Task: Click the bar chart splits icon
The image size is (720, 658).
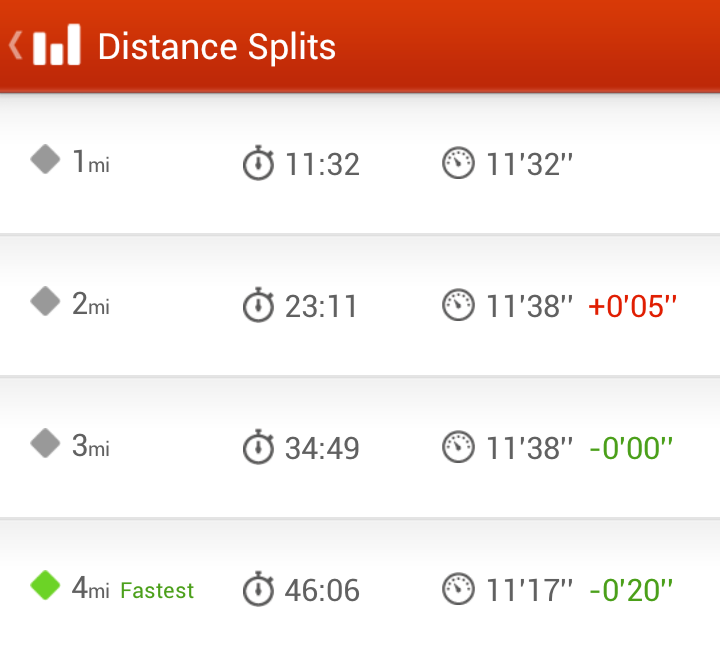Action: (x=57, y=45)
